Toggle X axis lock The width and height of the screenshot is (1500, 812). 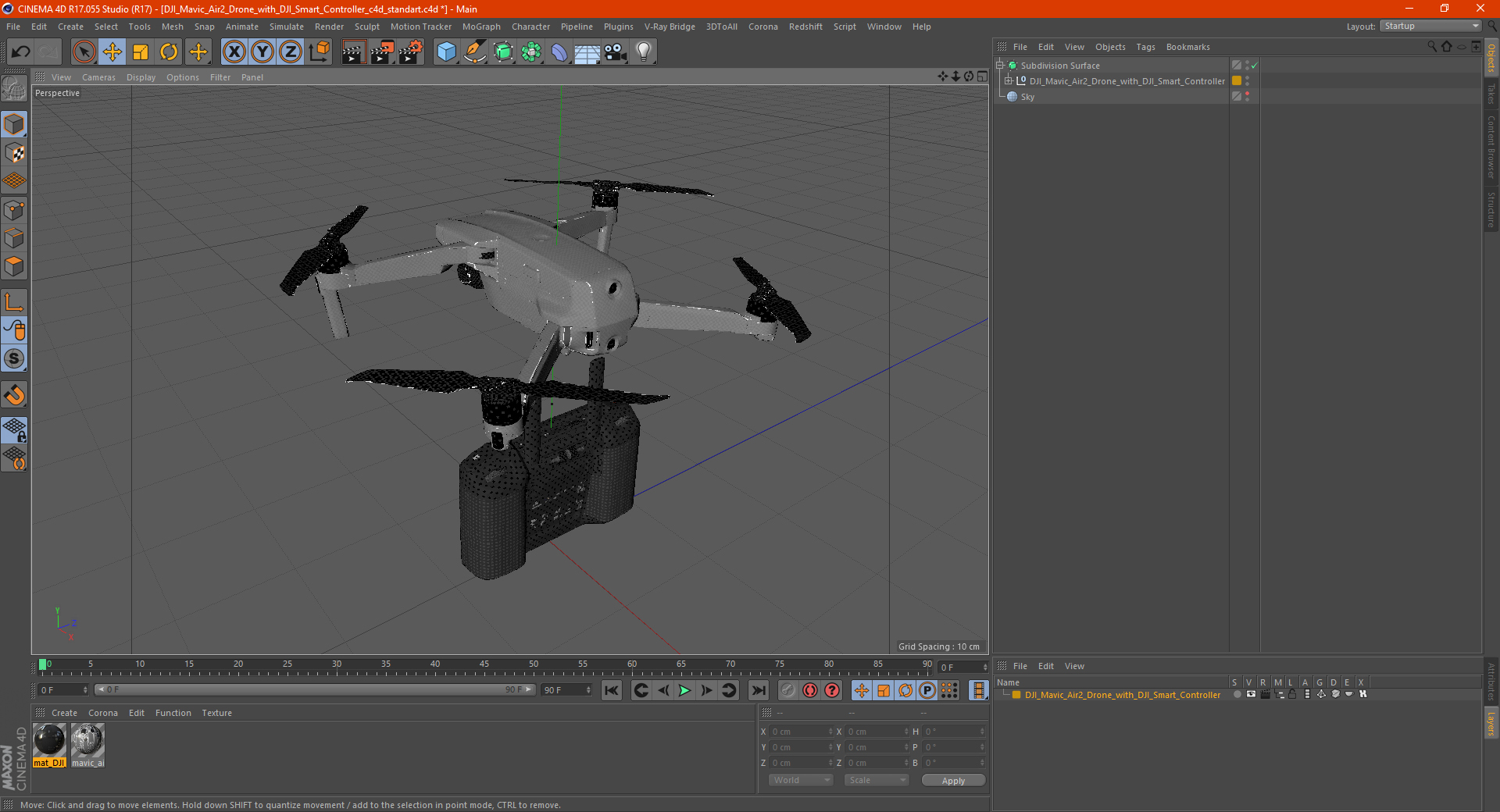coord(234,52)
